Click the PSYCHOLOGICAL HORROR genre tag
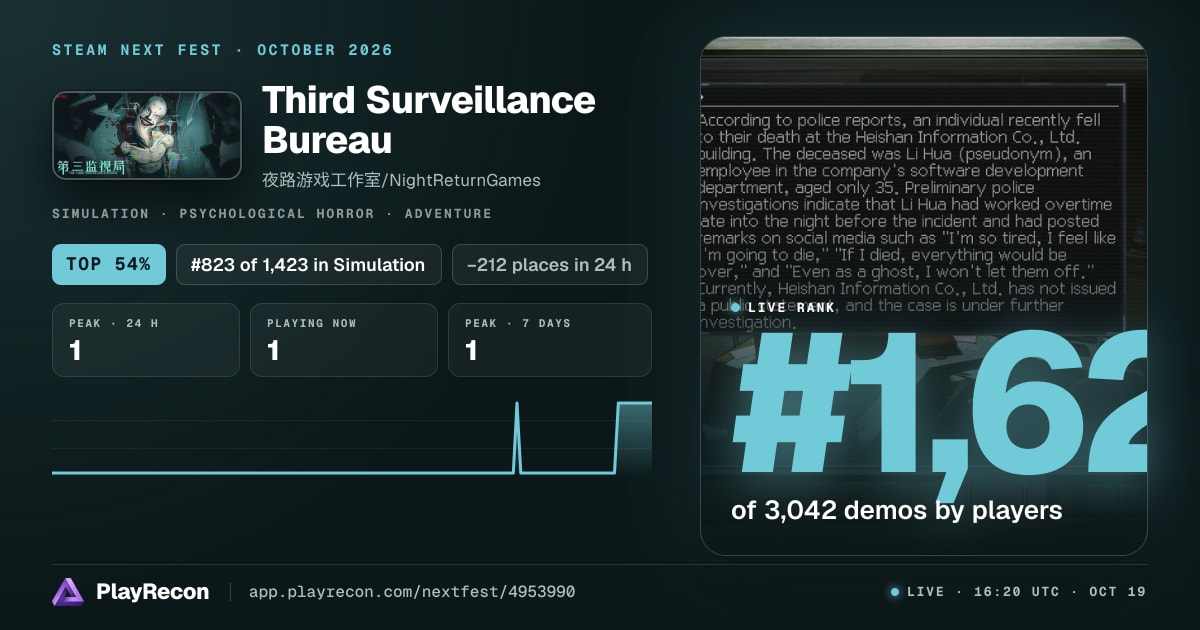 [276, 214]
